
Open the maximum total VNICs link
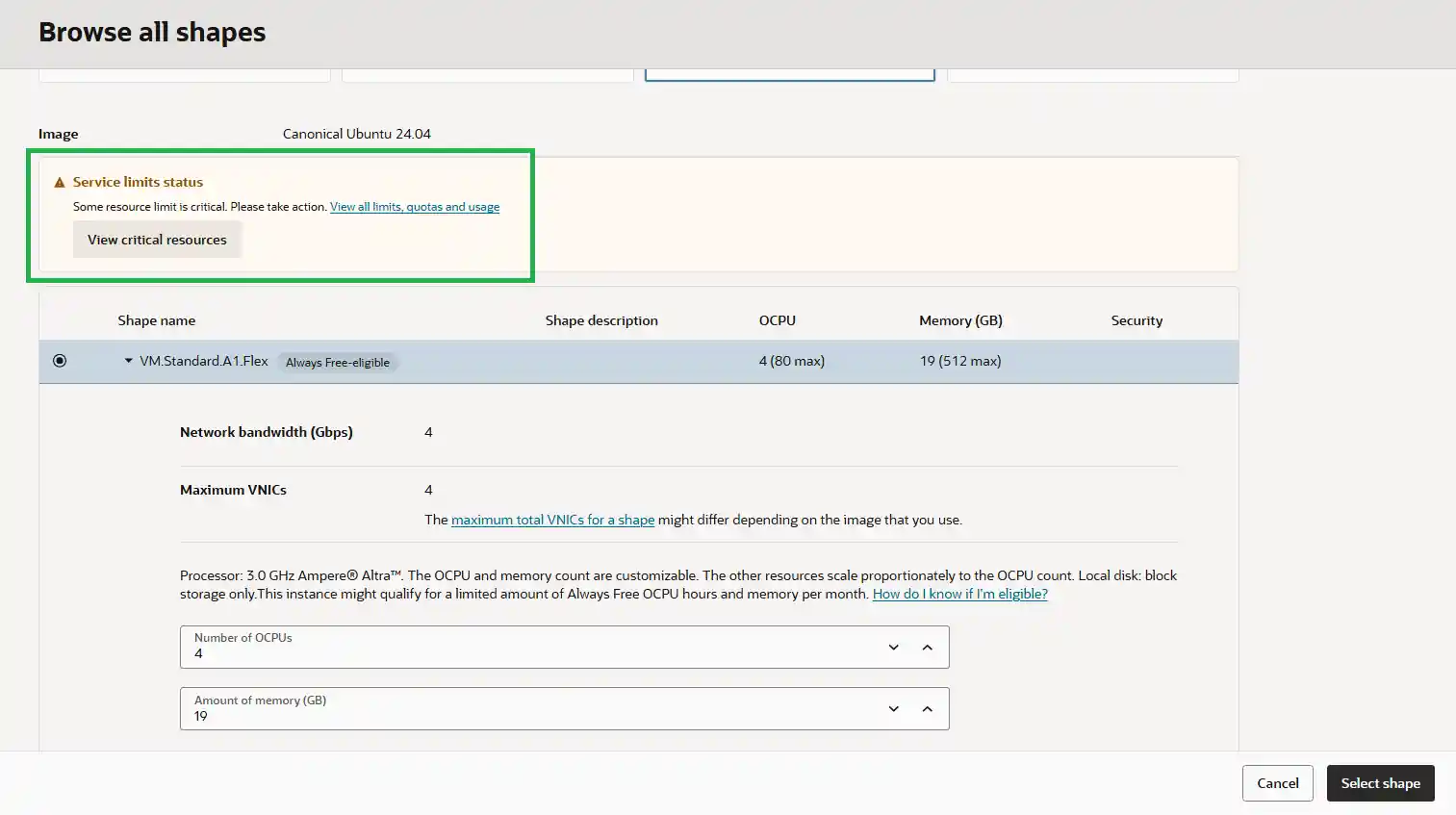pyautogui.click(x=552, y=520)
